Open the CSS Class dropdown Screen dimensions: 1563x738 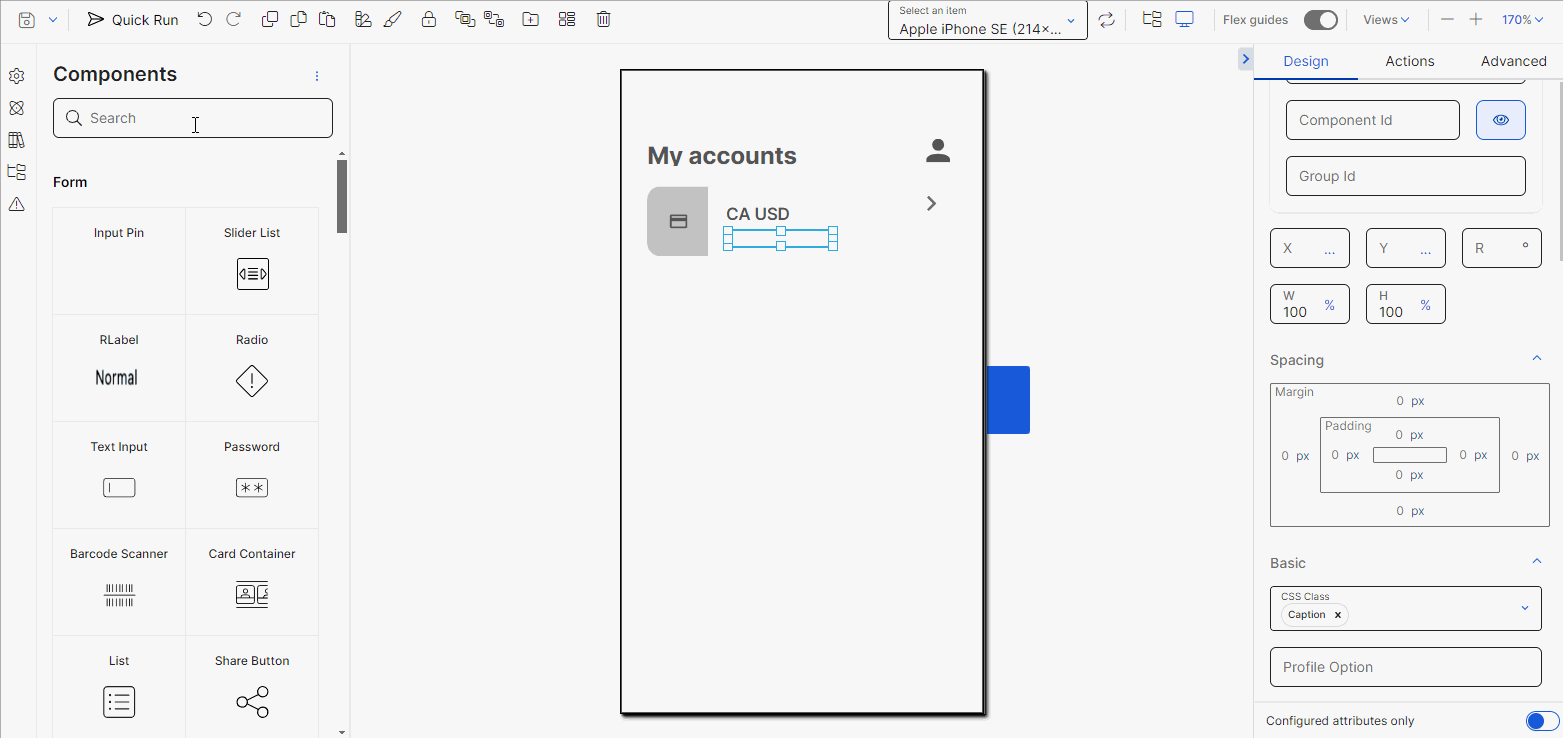[1525, 608]
